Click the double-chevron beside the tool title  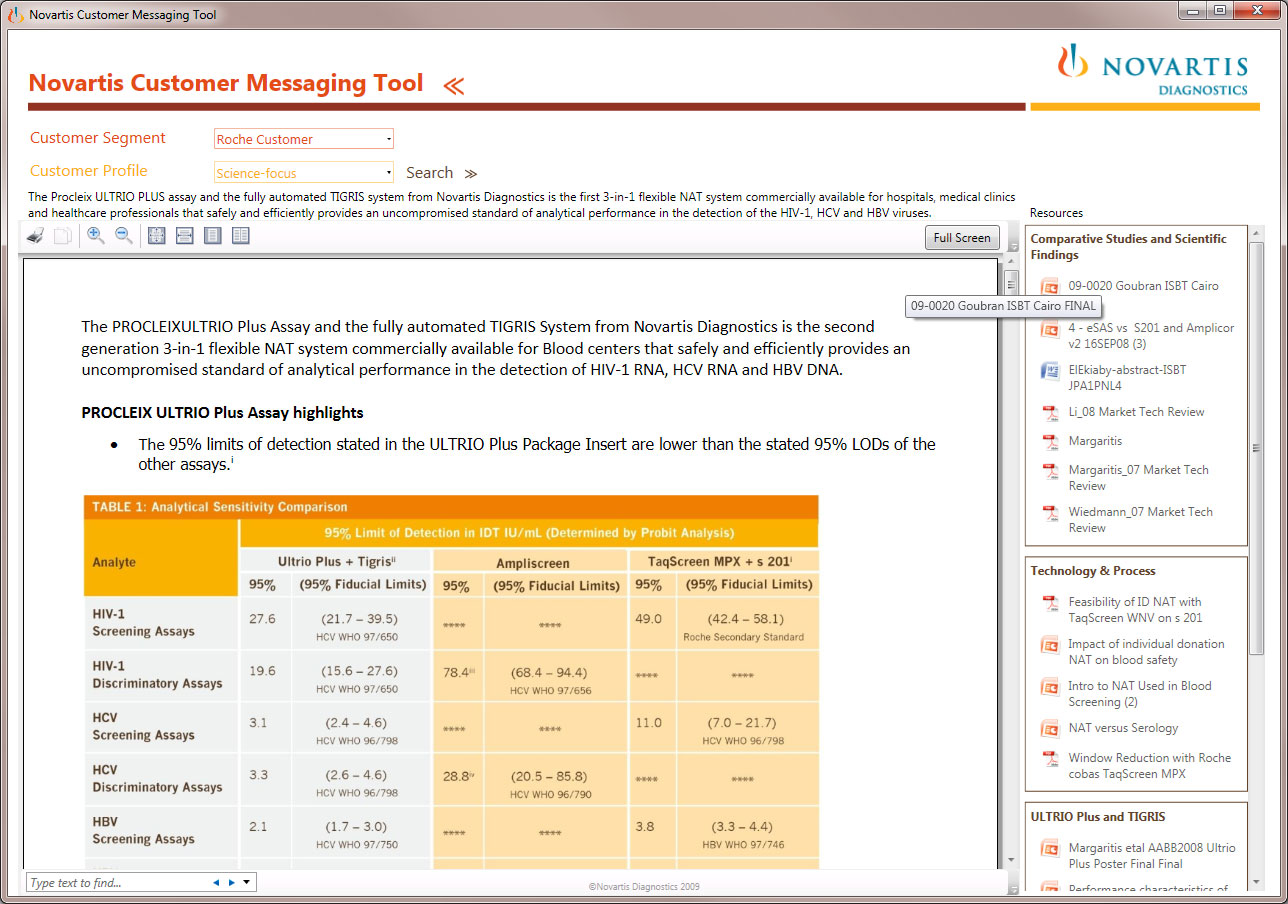(x=453, y=86)
